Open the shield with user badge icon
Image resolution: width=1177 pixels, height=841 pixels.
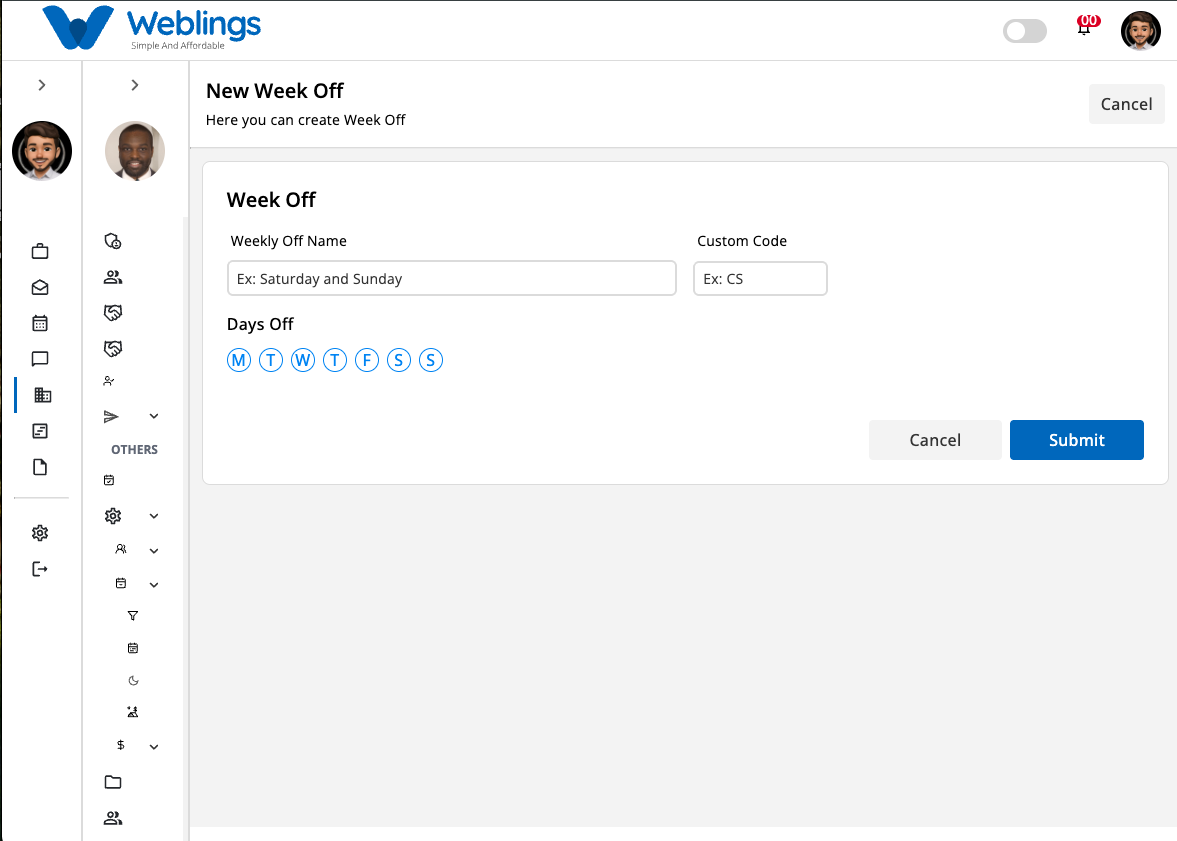(113, 241)
